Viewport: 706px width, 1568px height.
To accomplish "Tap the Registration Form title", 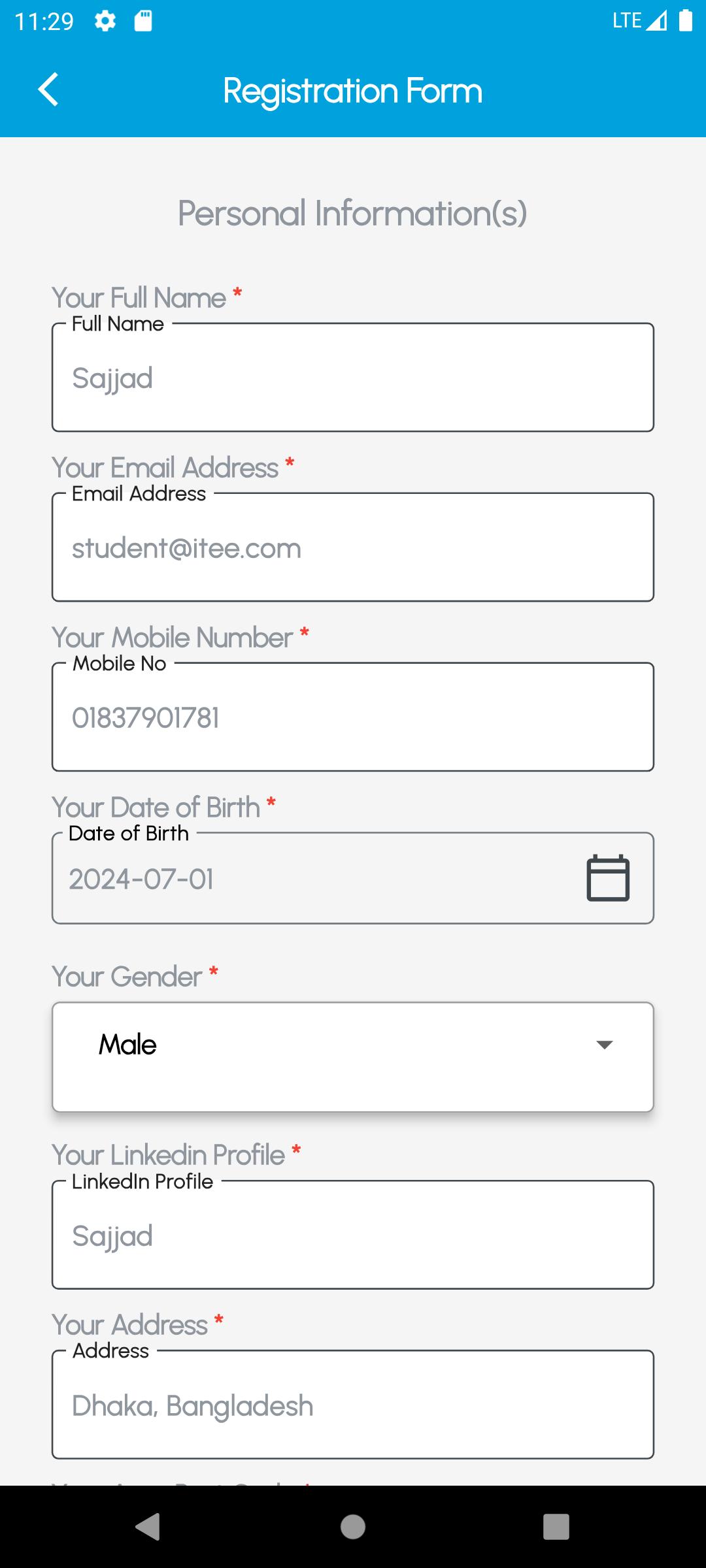I will [352, 91].
